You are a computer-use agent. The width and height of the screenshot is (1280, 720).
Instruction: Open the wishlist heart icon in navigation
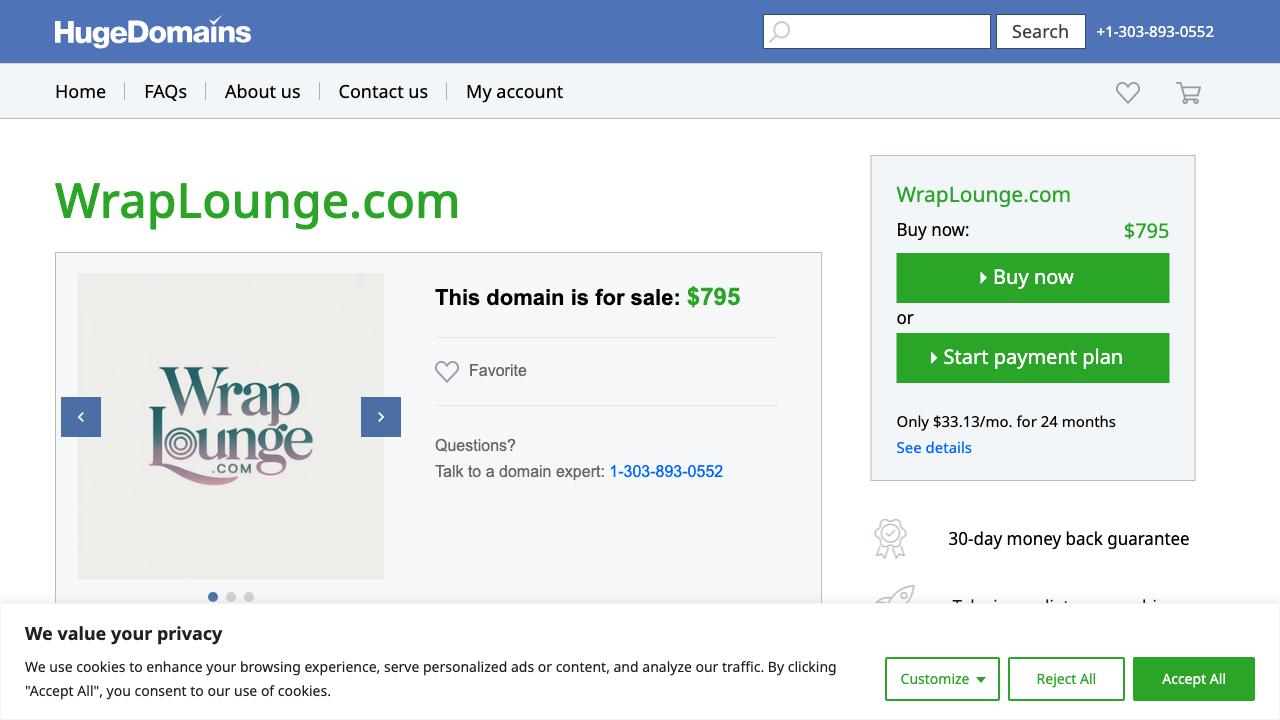[1128, 92]
